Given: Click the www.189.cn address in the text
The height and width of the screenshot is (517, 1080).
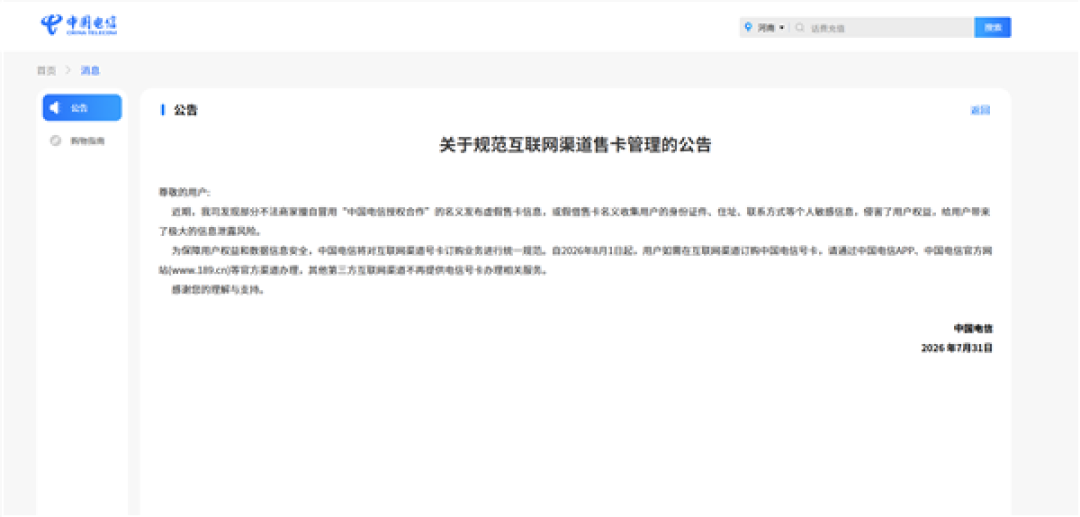Looking at the screenshot, I should pos(200,271).
